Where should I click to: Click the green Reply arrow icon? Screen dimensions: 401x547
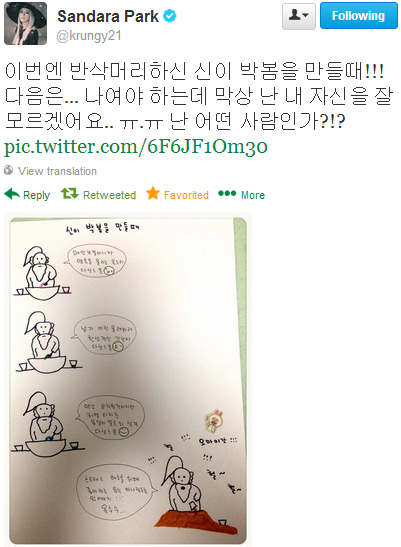pyautogui.click(x=12, y=194)
